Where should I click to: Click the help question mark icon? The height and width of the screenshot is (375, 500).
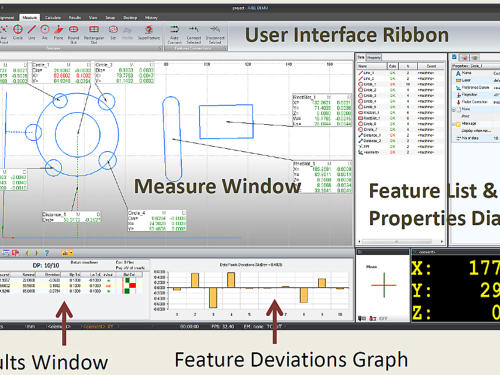(47, 253)
